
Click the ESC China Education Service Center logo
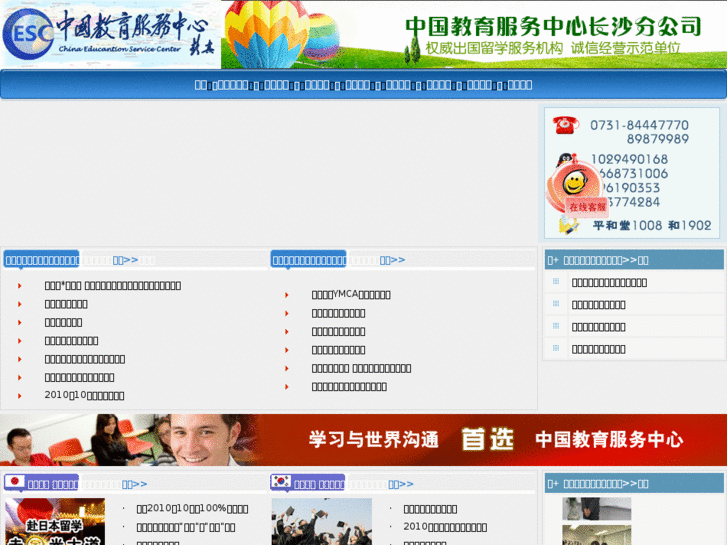point(110,35)
